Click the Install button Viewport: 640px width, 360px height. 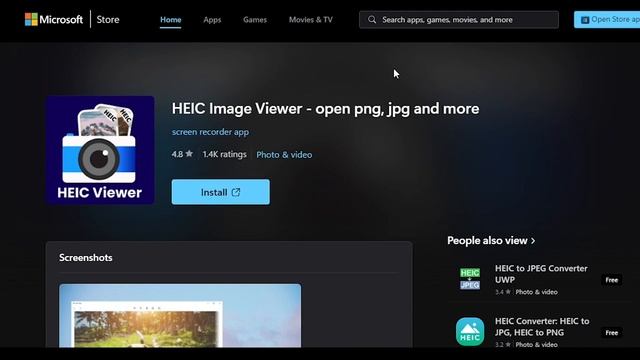click(221, 192)
